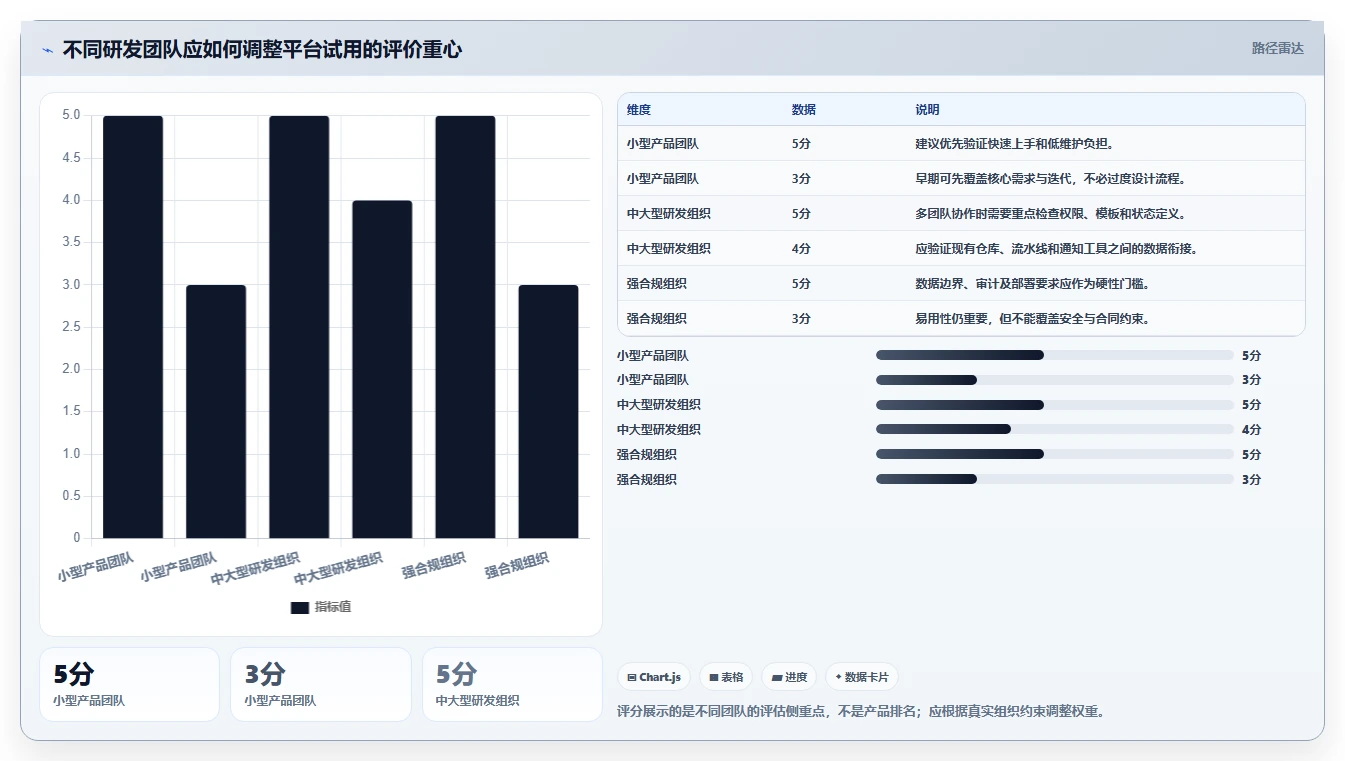1345x761 pixels.
Task: Click the 中大型研发组织 progress bar showing 5分
Action: click(1055, 405)
